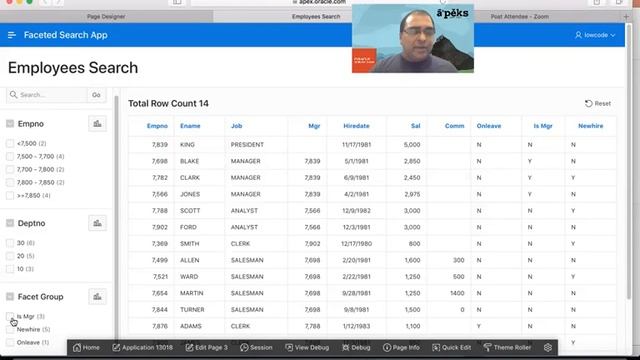Check the Onleave facet option
Image resolution: width=640 pixels, height=360 pixels.
10,343
